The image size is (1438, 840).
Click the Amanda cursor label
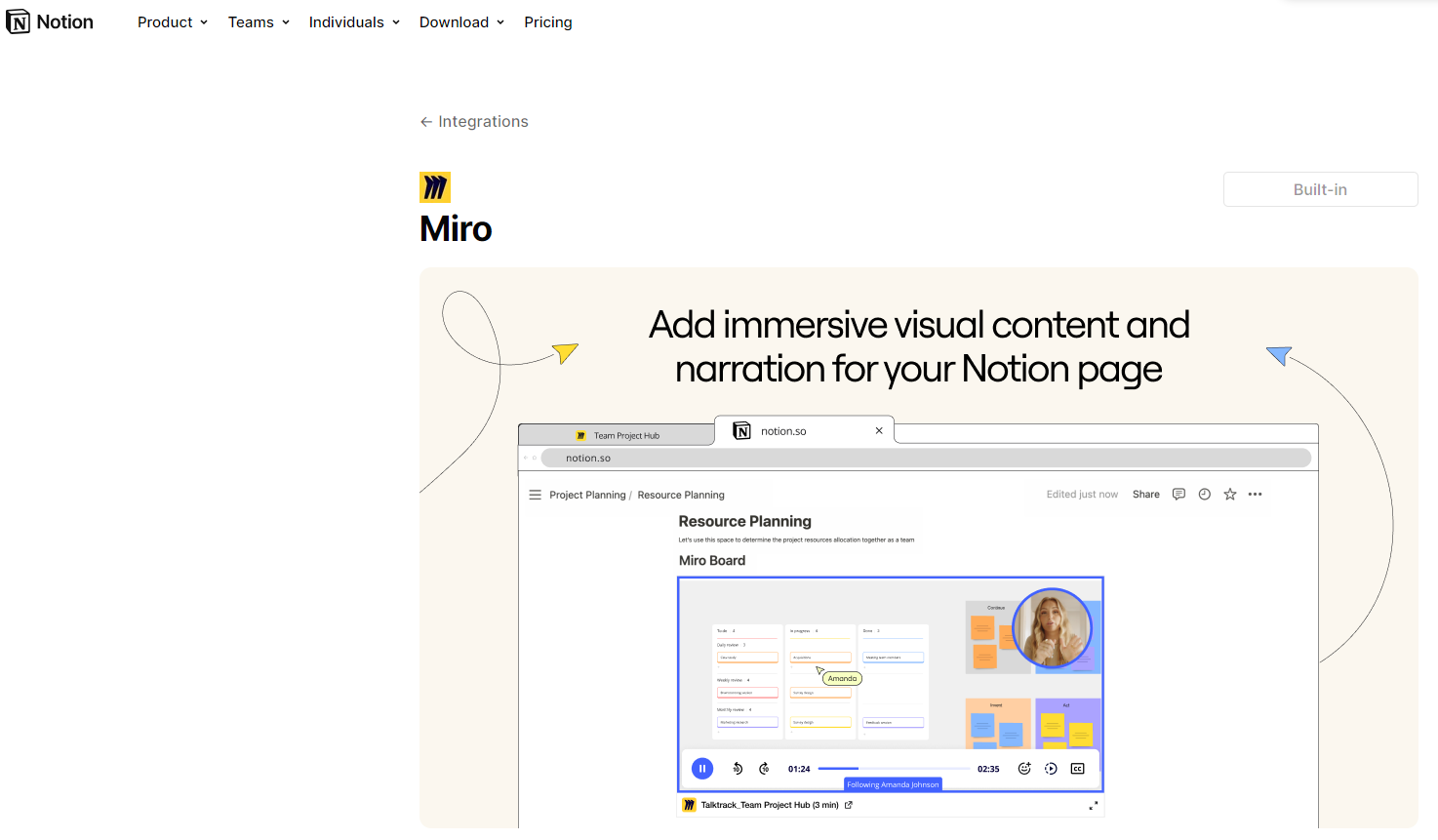tap(842, 678)
